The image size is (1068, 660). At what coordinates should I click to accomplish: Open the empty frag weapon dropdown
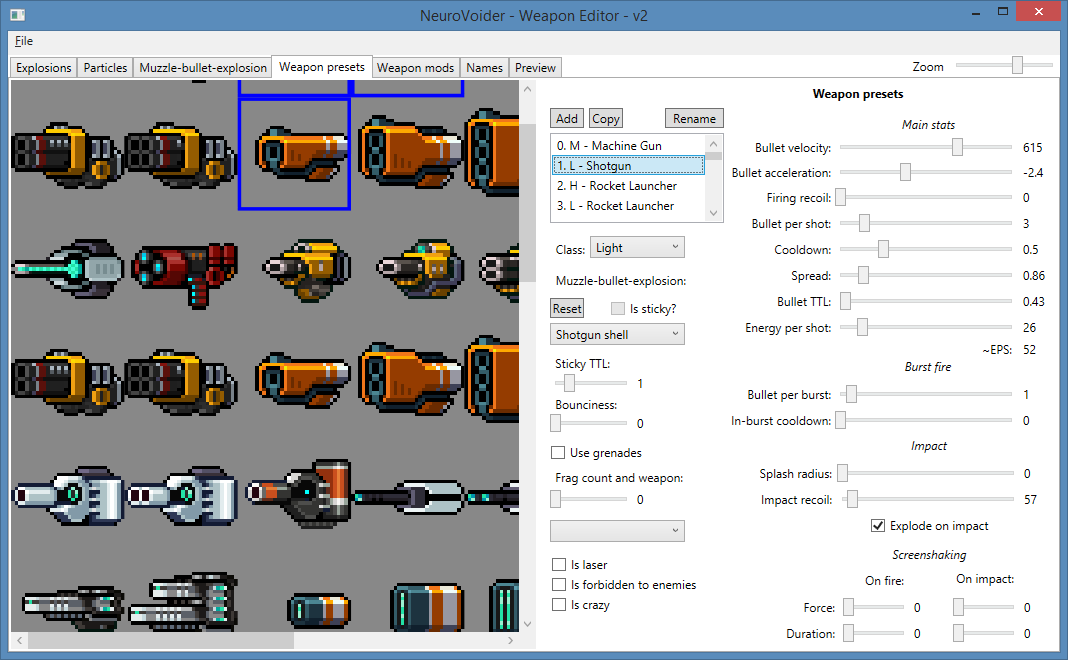pyautogui.click(x=617, y=531)
